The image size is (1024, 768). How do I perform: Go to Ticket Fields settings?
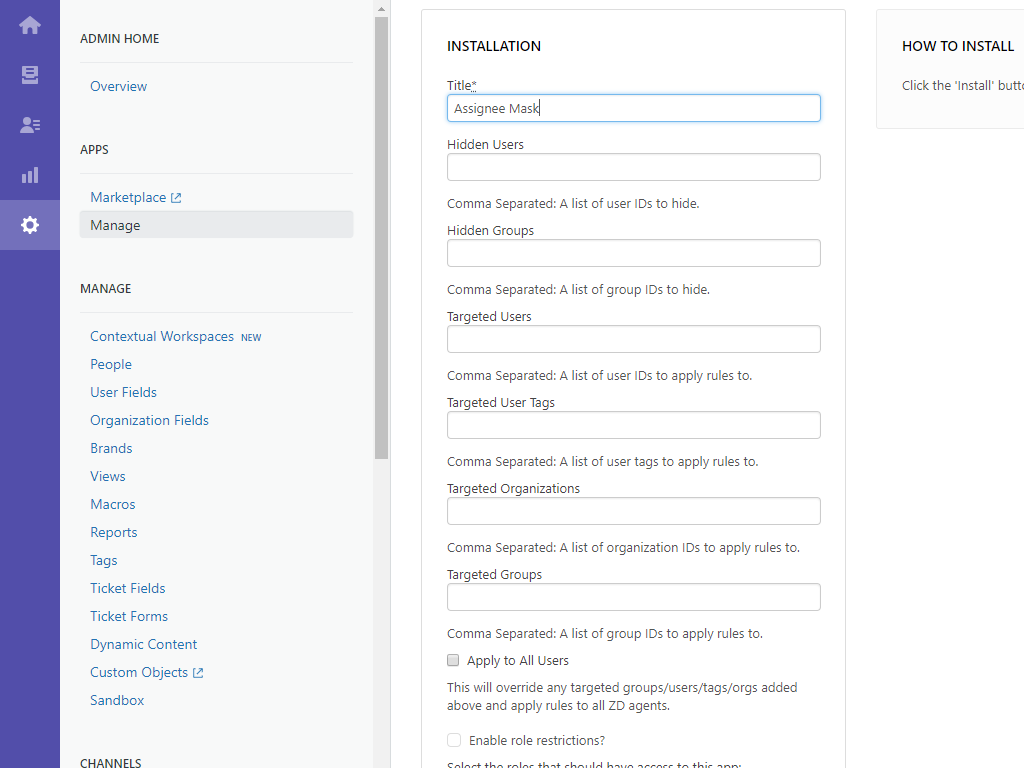(x=128, y=588)
